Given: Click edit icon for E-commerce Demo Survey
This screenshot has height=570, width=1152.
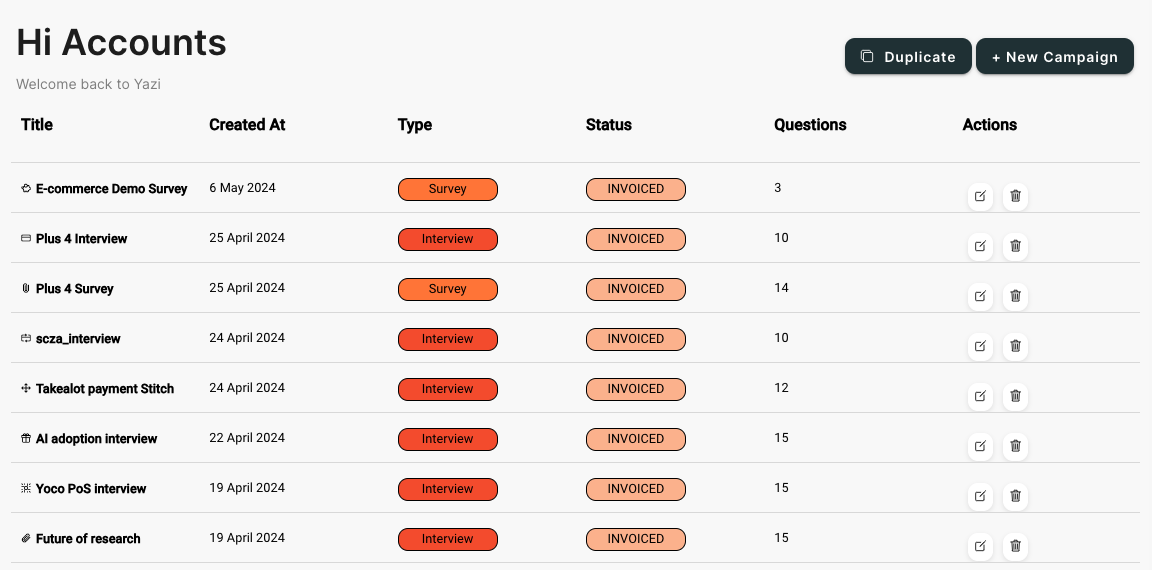Looking at the screenshot, I should click(980, 196).
